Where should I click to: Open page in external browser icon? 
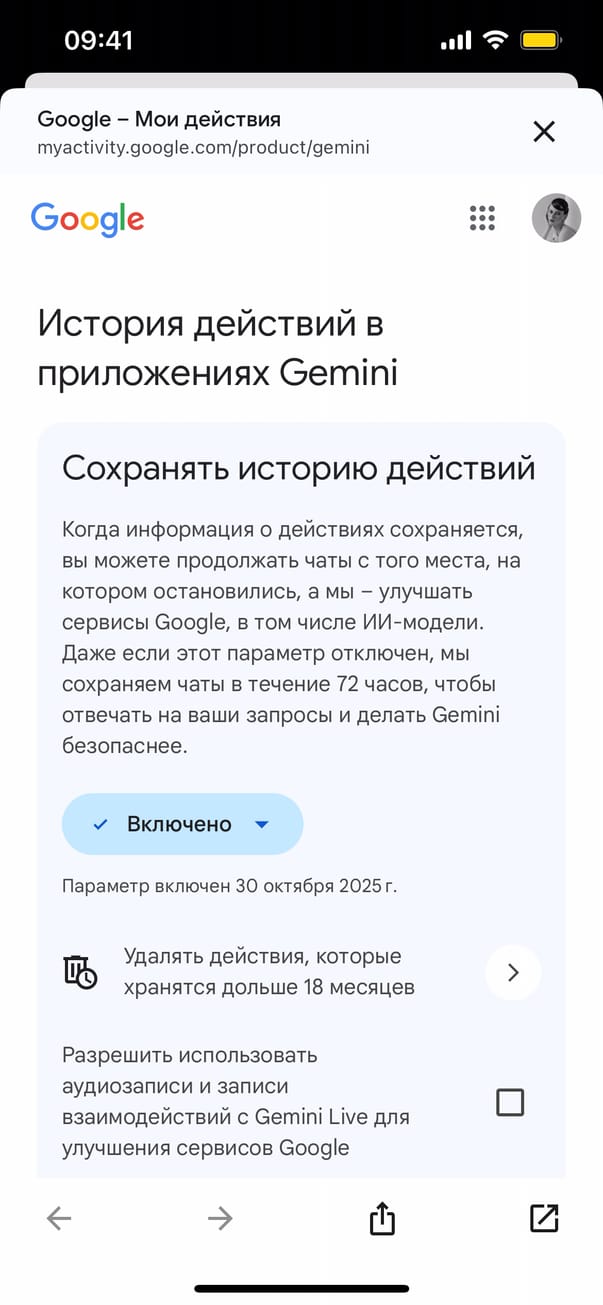click(x=543, y=1217)
